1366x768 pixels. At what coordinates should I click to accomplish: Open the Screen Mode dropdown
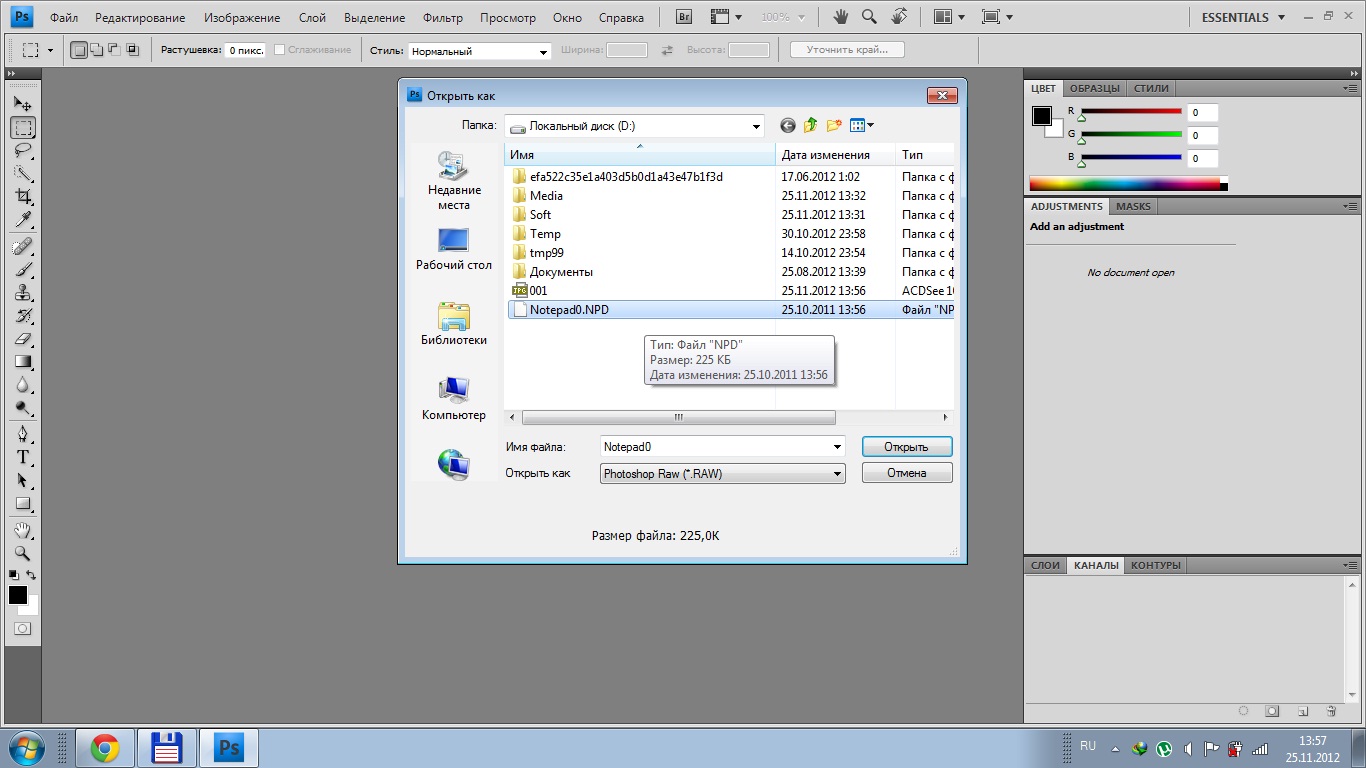tap(997, 17)
